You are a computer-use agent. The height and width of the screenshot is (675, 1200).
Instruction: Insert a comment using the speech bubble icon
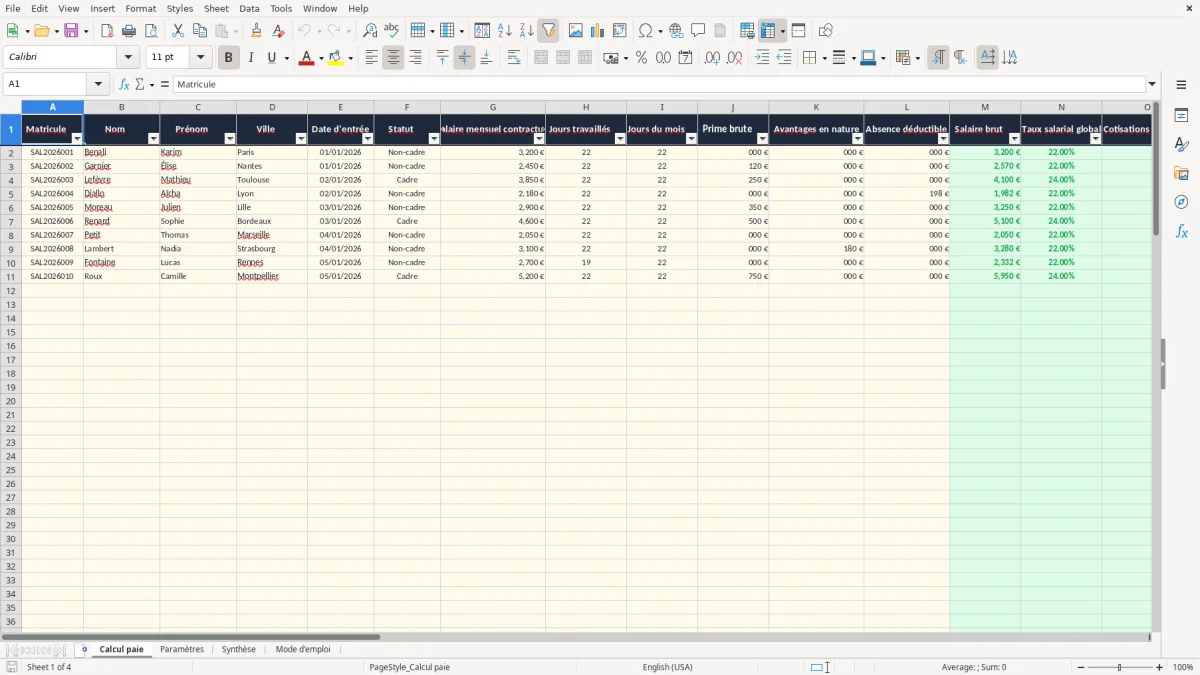point(698,31)
